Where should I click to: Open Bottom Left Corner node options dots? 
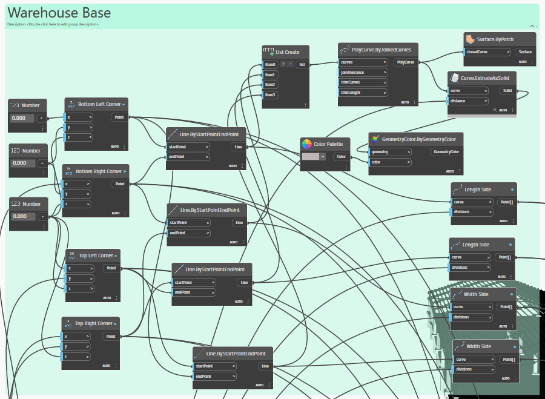click(124, 147)
